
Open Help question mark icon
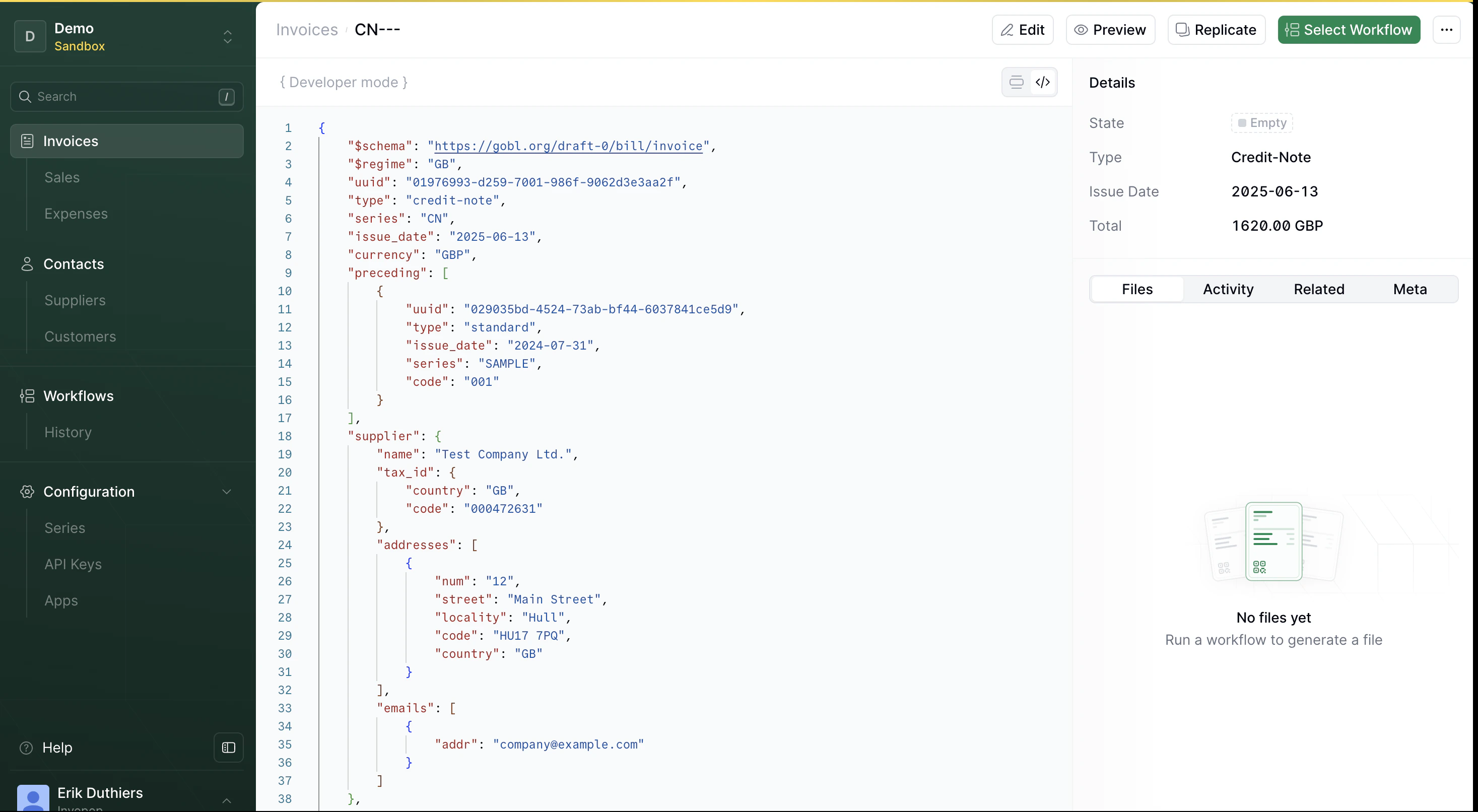(26, 748)
